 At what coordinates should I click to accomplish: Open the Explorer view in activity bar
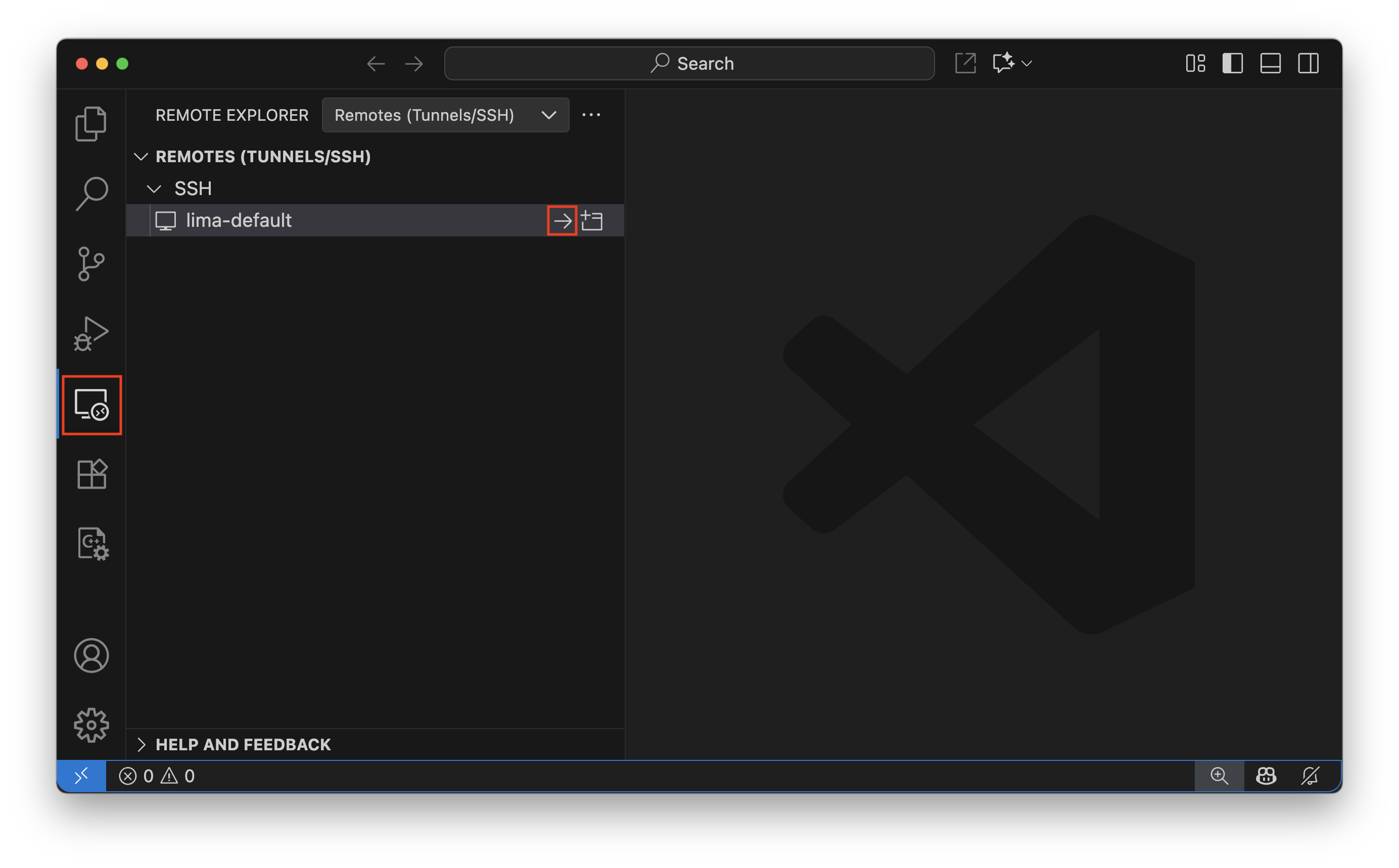(x=91, y=123)
